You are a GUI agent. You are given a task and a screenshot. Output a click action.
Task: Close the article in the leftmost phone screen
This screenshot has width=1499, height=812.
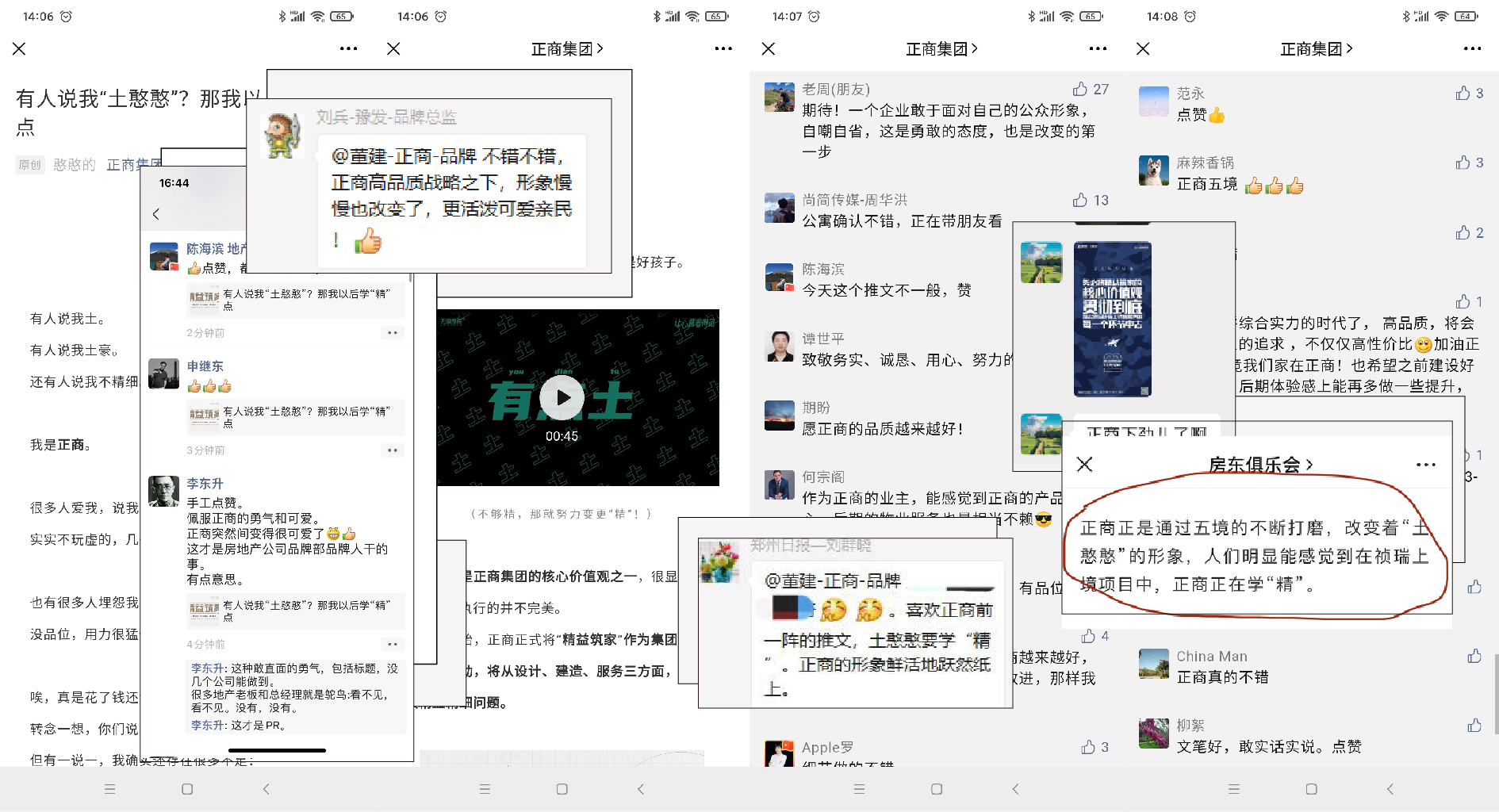pos(19,48)
